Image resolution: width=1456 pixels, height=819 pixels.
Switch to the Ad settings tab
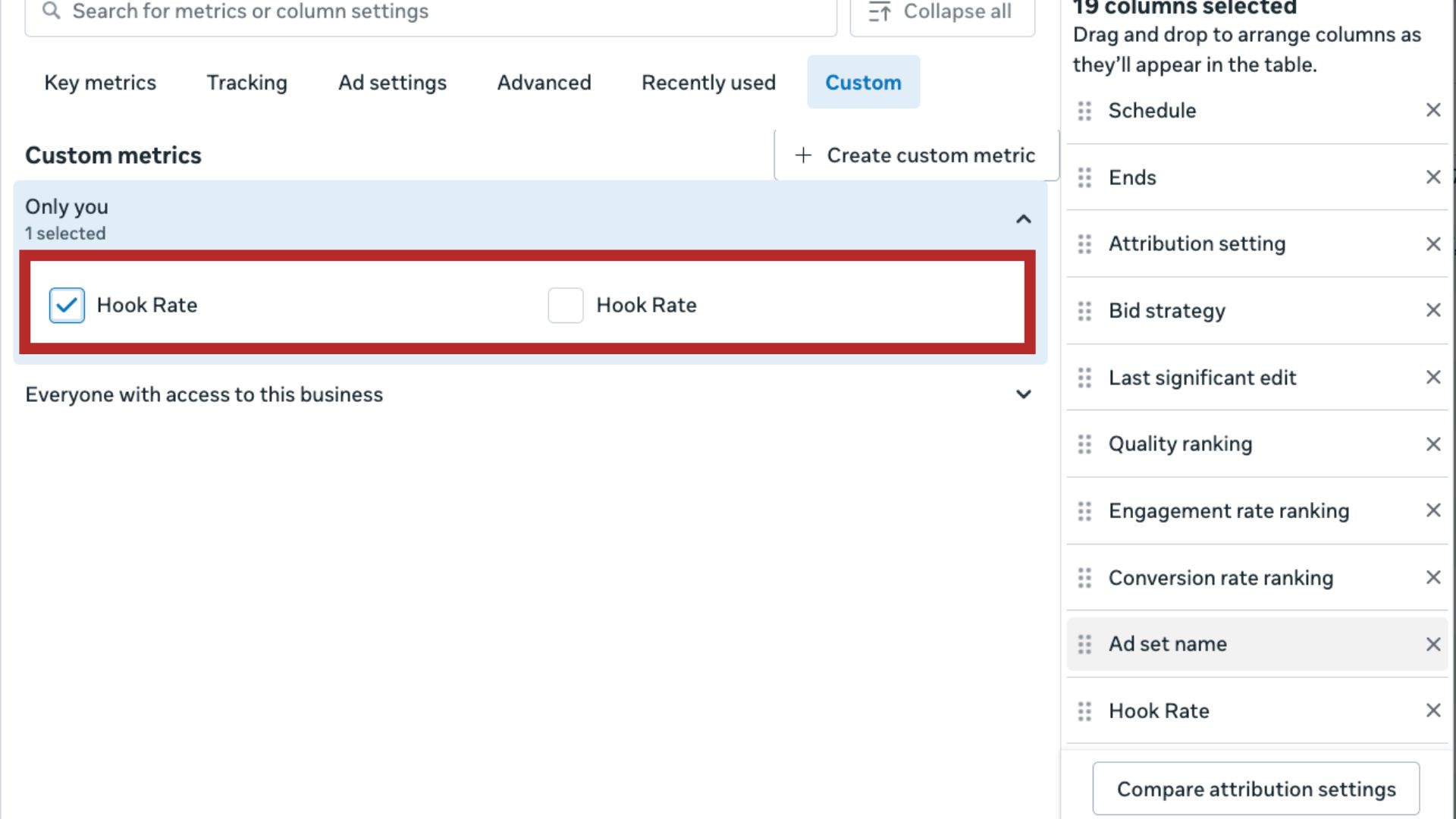click(x=392, y=82)
